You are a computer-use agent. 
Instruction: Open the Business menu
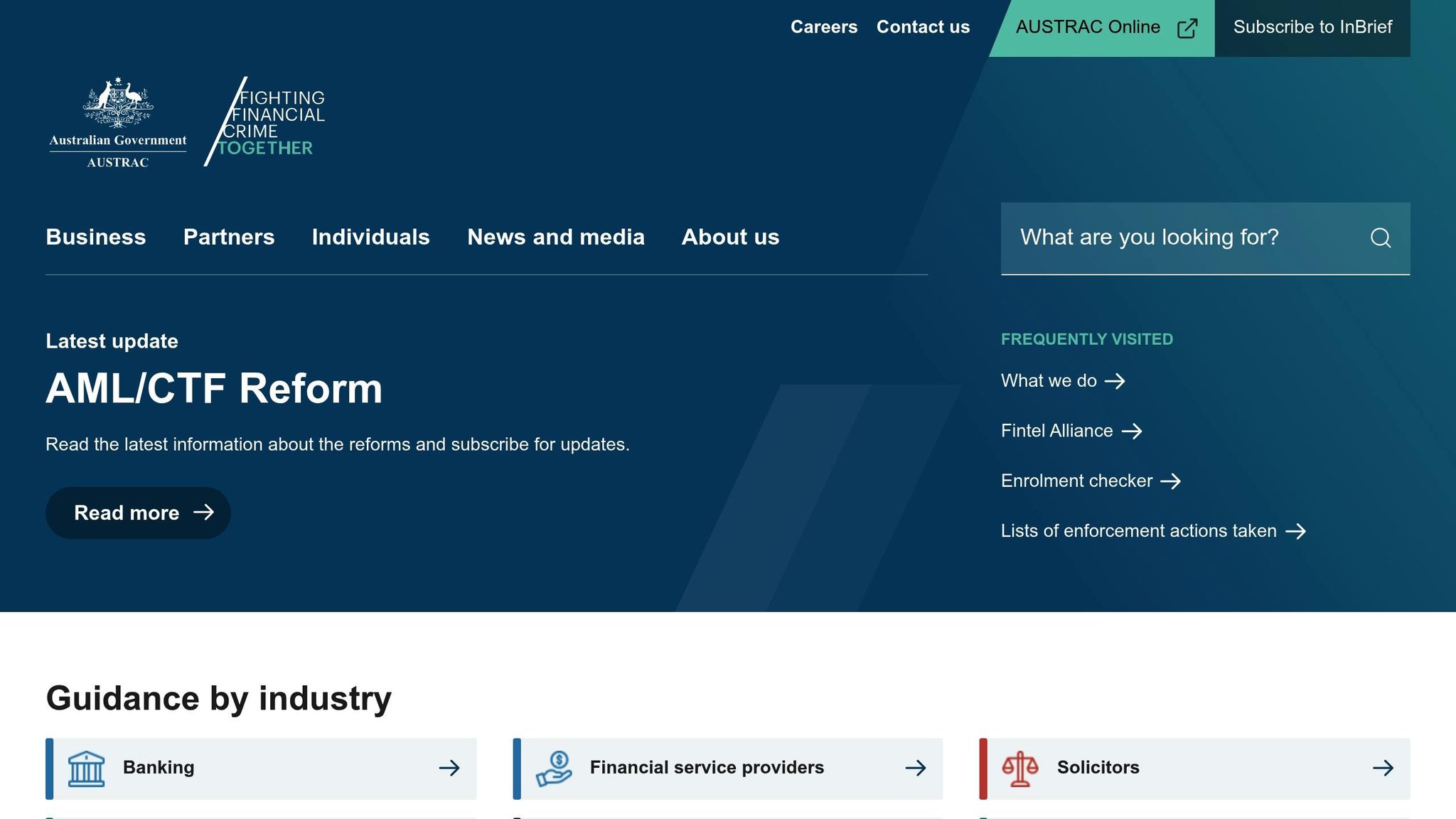pos(96,237)
